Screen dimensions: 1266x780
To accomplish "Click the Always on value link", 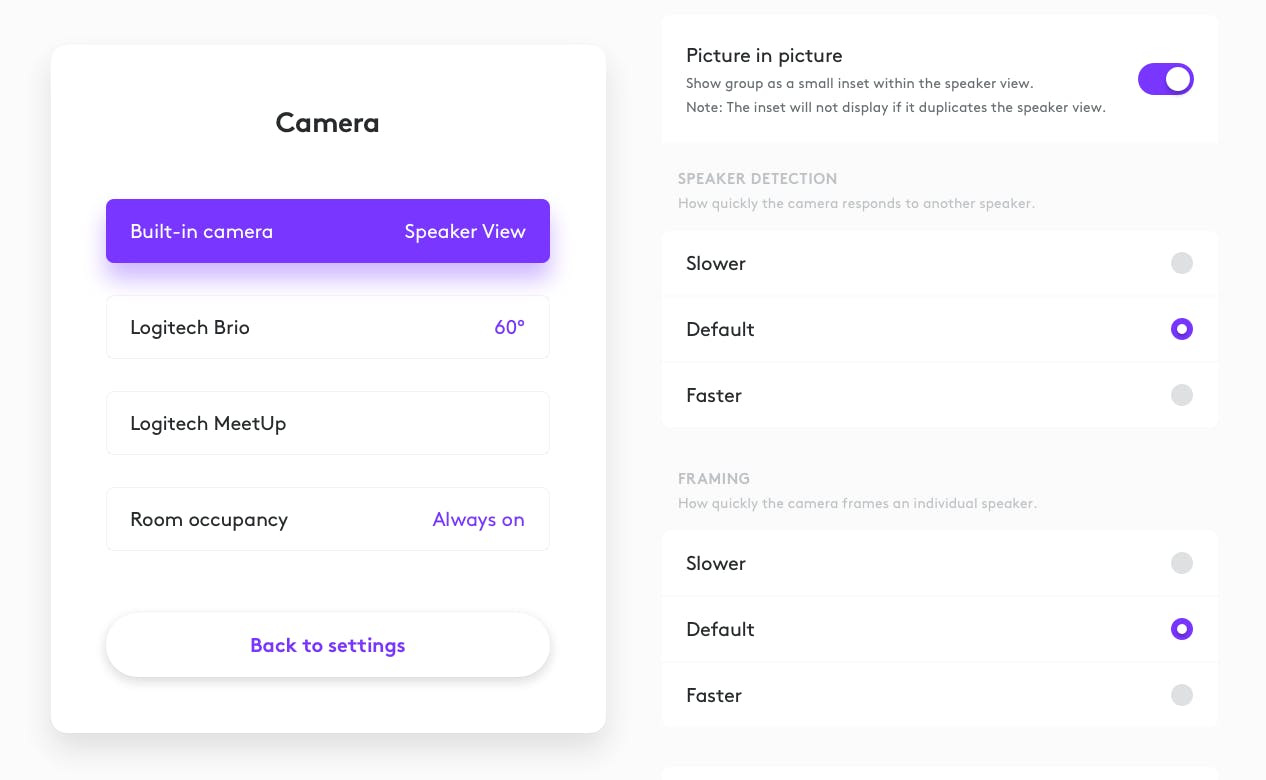I will tap(478, 519).
